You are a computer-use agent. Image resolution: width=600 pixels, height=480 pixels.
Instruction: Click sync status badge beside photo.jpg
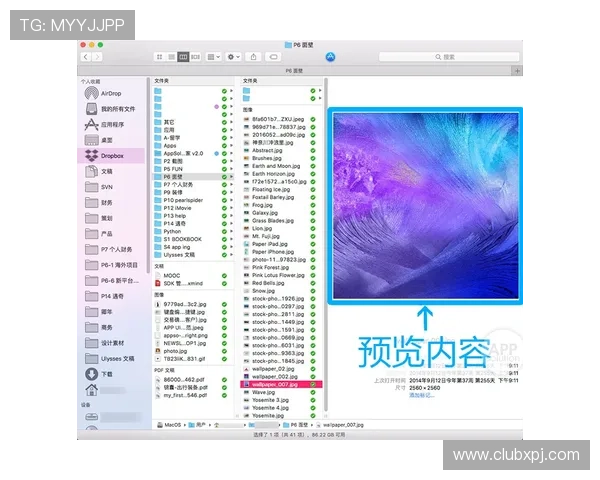pos(225,351)
